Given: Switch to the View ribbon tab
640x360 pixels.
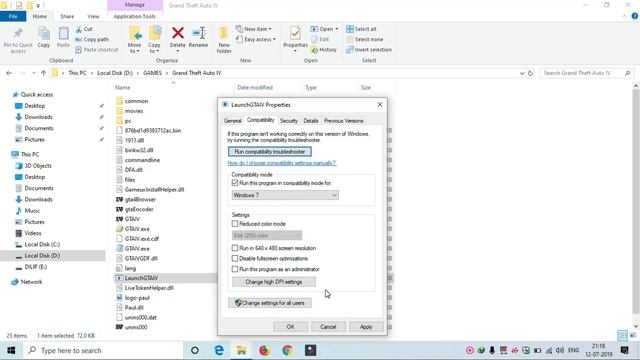Looking at the screenshot, I should coord(93,16).
